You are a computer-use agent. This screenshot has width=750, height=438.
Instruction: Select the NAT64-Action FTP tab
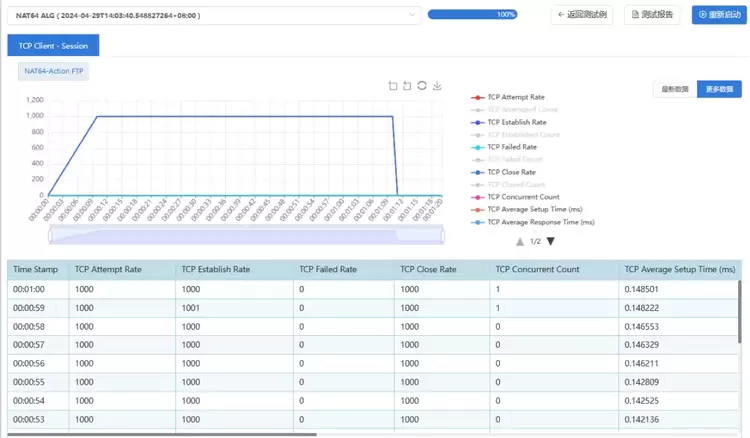pos(54,72)
